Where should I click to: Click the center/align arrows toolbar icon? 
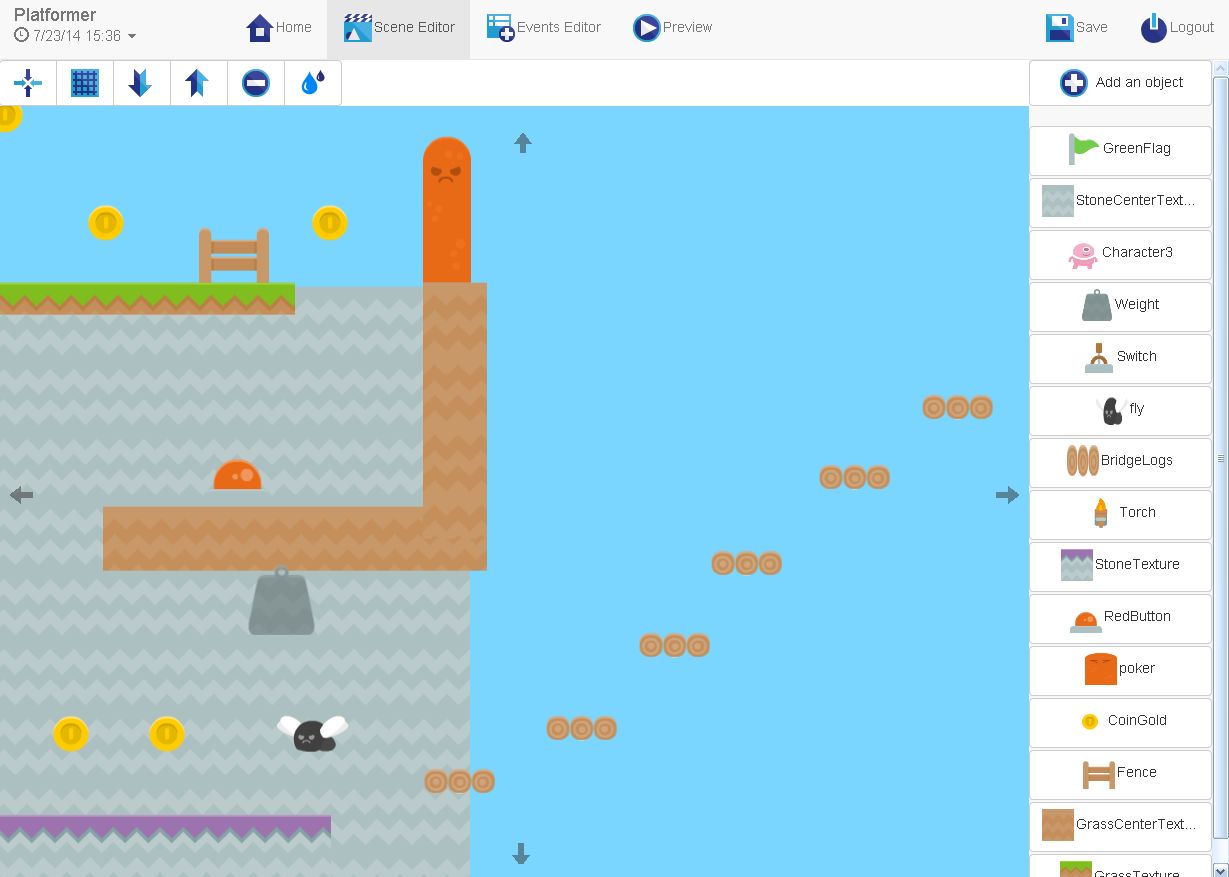pos(28,83)
